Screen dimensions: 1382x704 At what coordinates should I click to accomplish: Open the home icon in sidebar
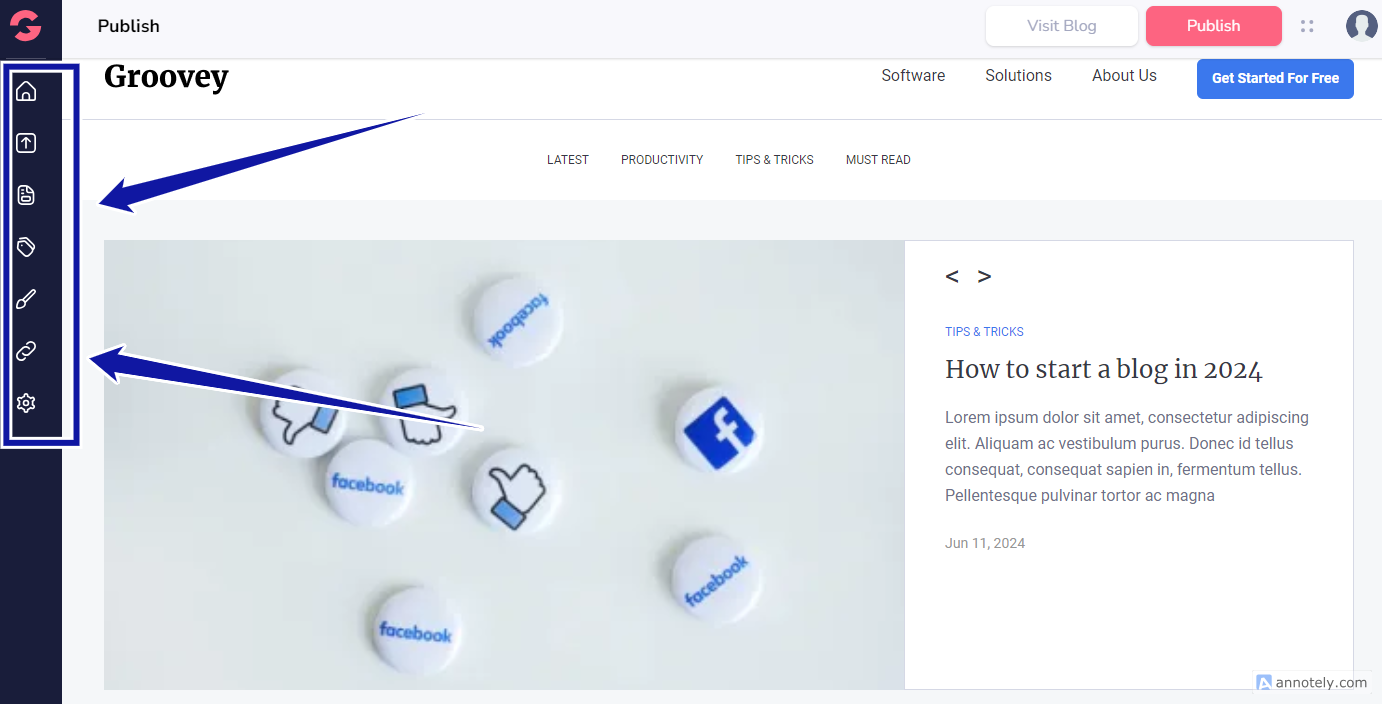pos(26,91)
